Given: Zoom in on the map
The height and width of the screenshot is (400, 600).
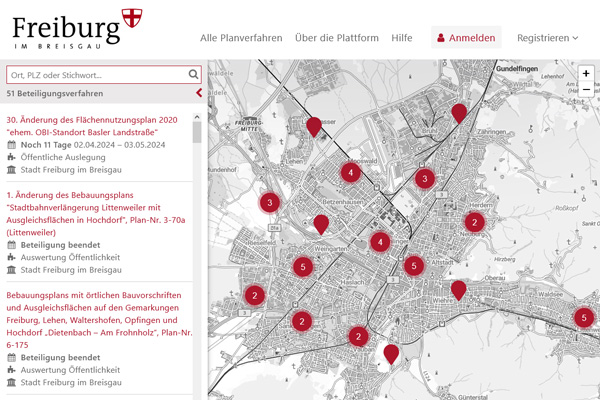Looking at the screenshot, I should tap(586, 74).
